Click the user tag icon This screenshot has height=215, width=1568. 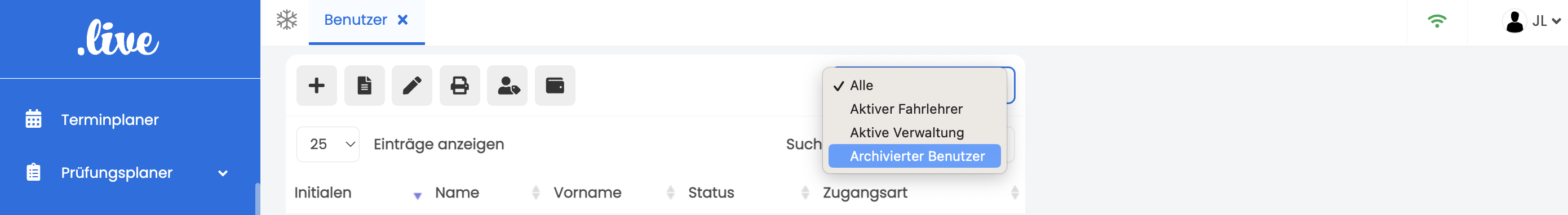(507, 86)
